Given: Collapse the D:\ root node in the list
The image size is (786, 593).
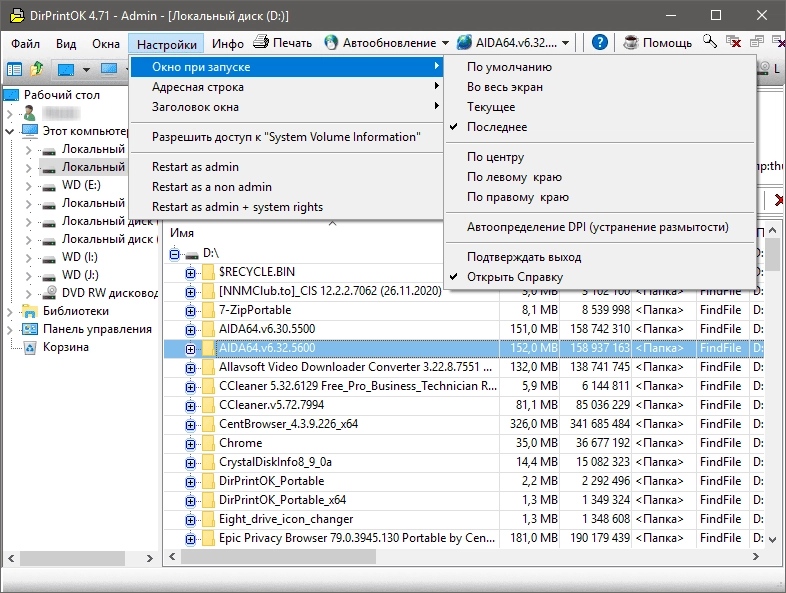Looking at the screenshot, I should (174, 255).
